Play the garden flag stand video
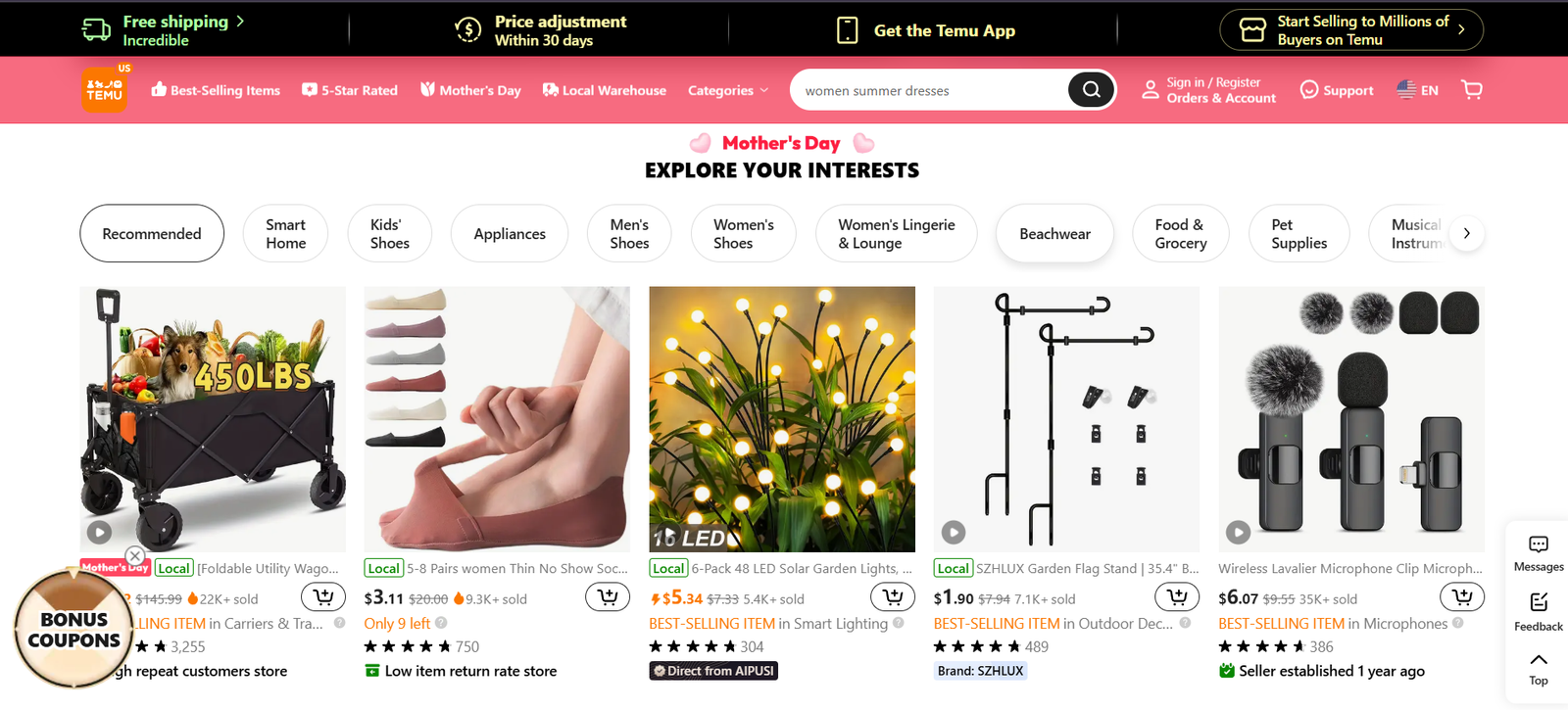The image size is (1568, 710). coord(954,532)
